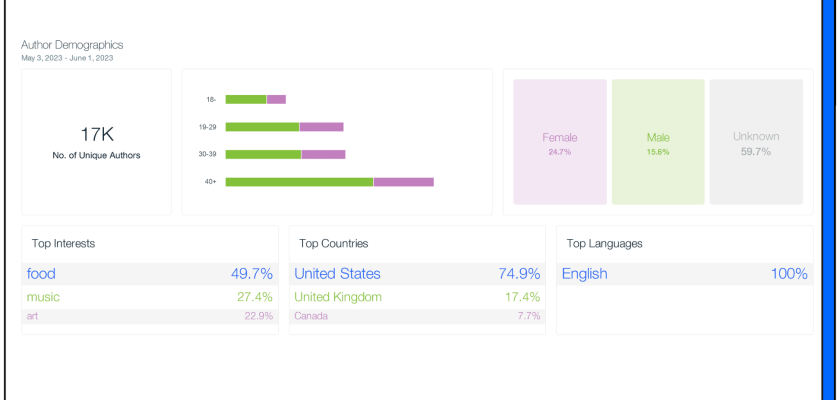Select United States in Top Countries
The width and height of the screenshot is (840, 400).
pos(417,274)
